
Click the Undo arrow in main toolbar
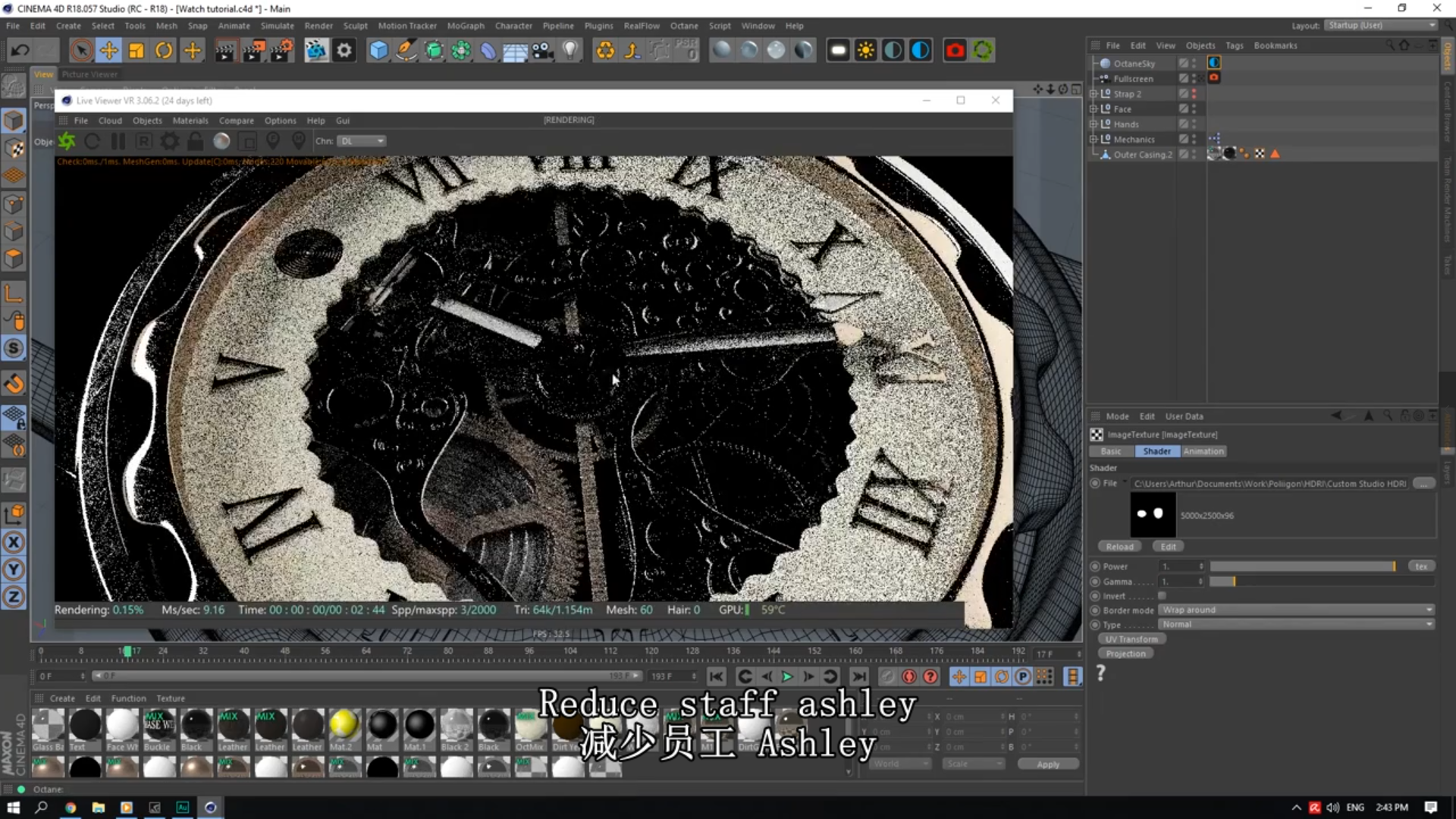pos(20,51)
